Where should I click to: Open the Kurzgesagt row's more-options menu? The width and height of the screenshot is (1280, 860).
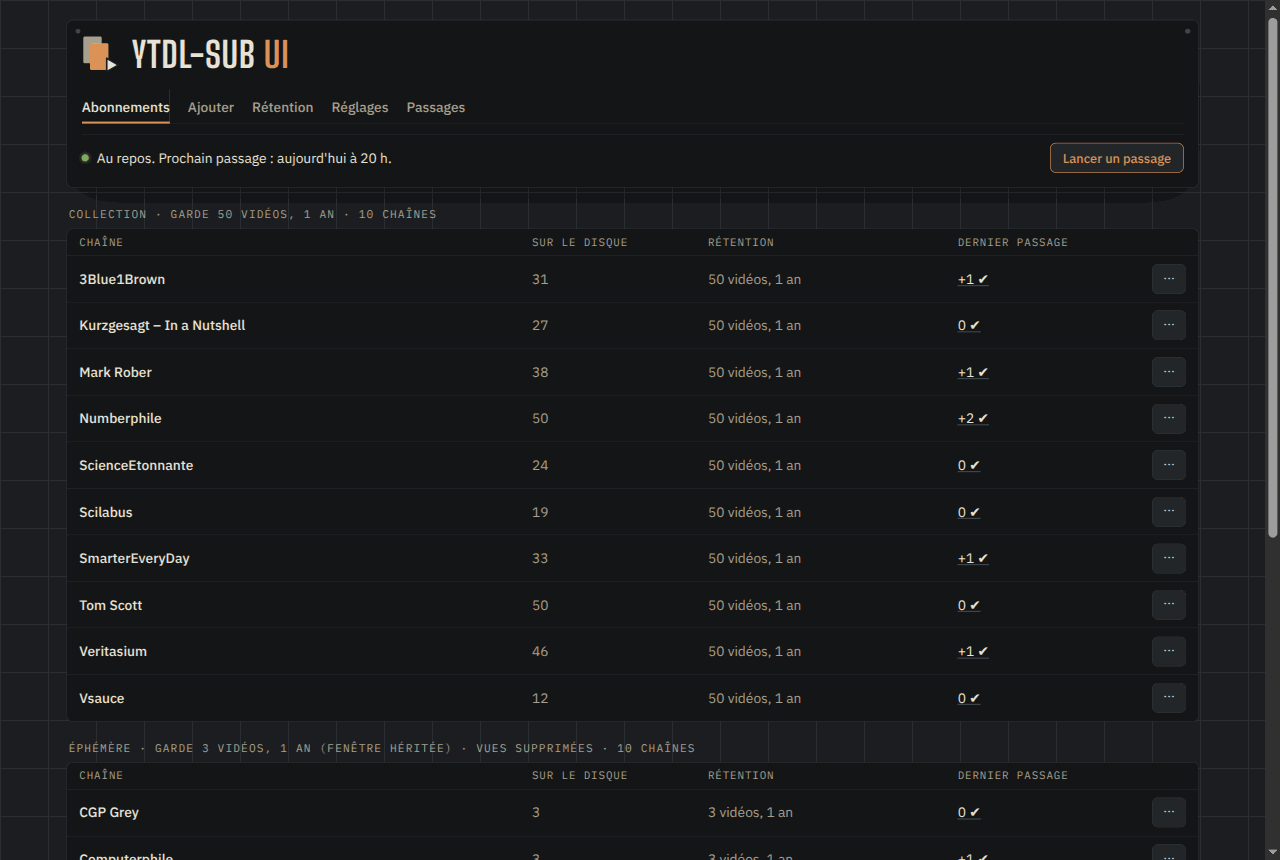(1169, 325)
